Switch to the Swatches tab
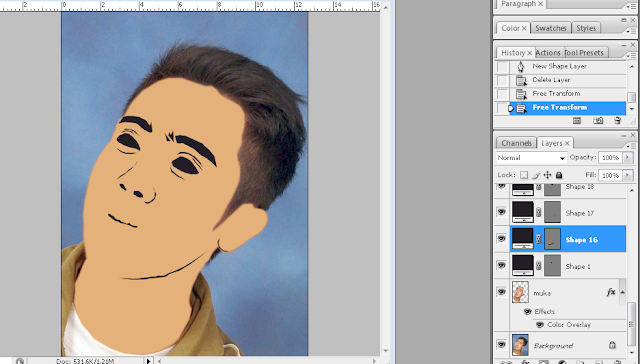This screenshot has height=364, width=640. [551, 28]
